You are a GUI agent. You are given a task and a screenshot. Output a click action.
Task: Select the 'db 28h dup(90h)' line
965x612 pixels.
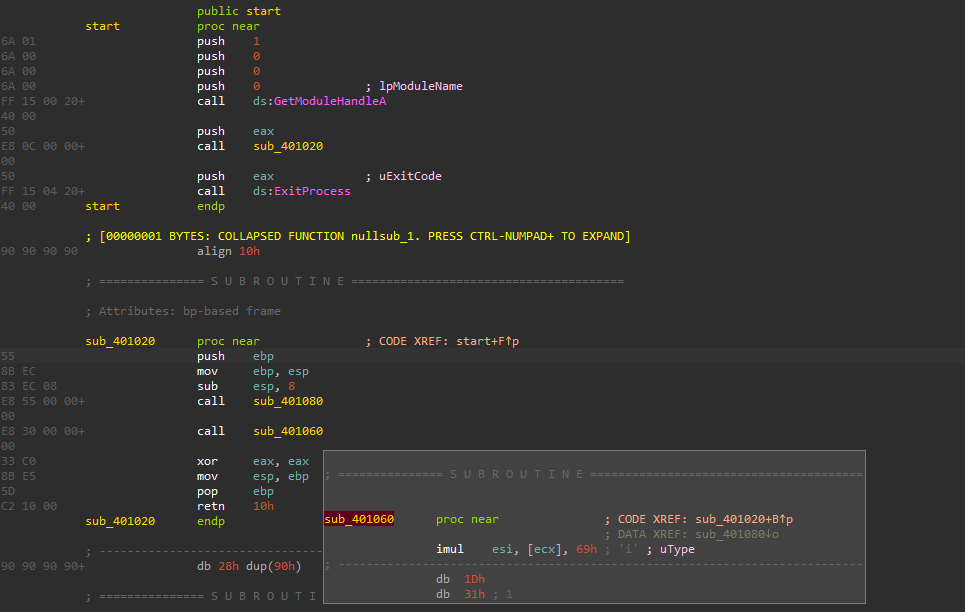pos(249,566)
